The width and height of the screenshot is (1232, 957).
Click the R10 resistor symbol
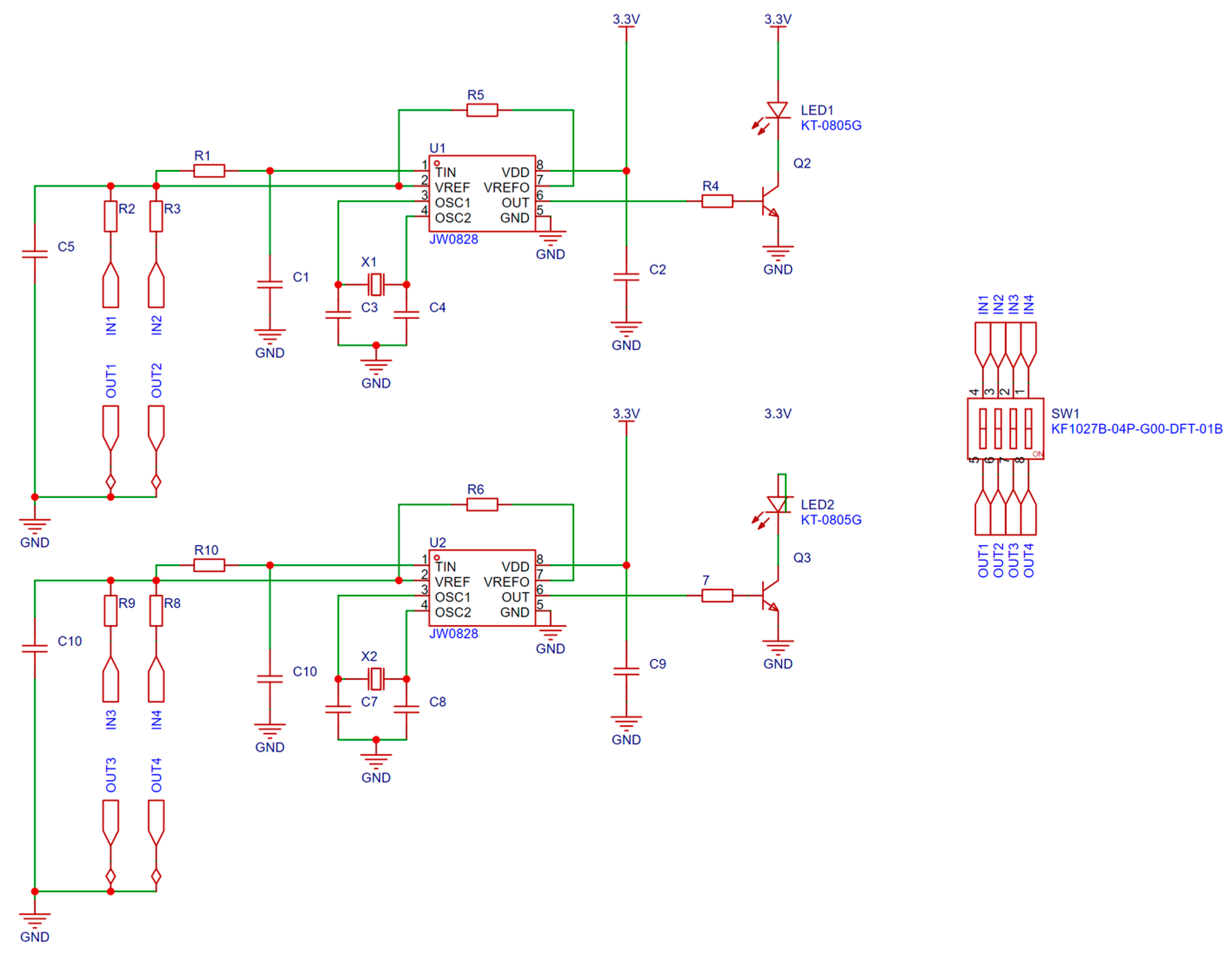pos(209,565)
